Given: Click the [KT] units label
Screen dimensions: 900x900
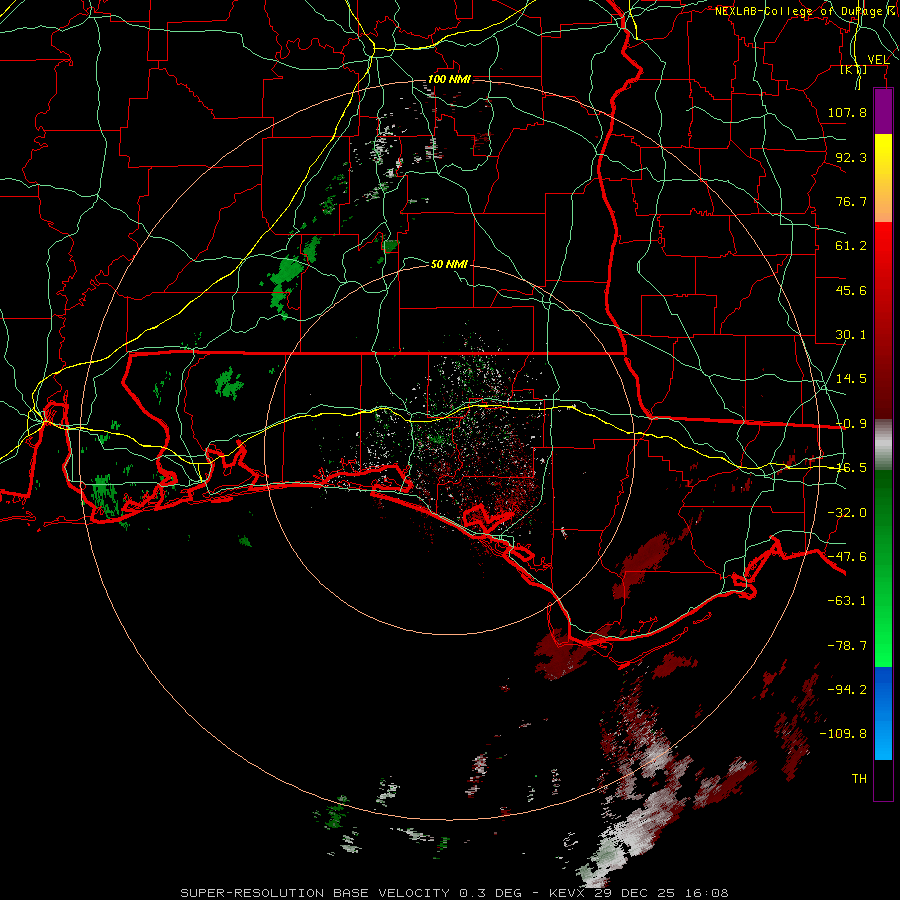Looking at the screenshot, I should 853,70.
